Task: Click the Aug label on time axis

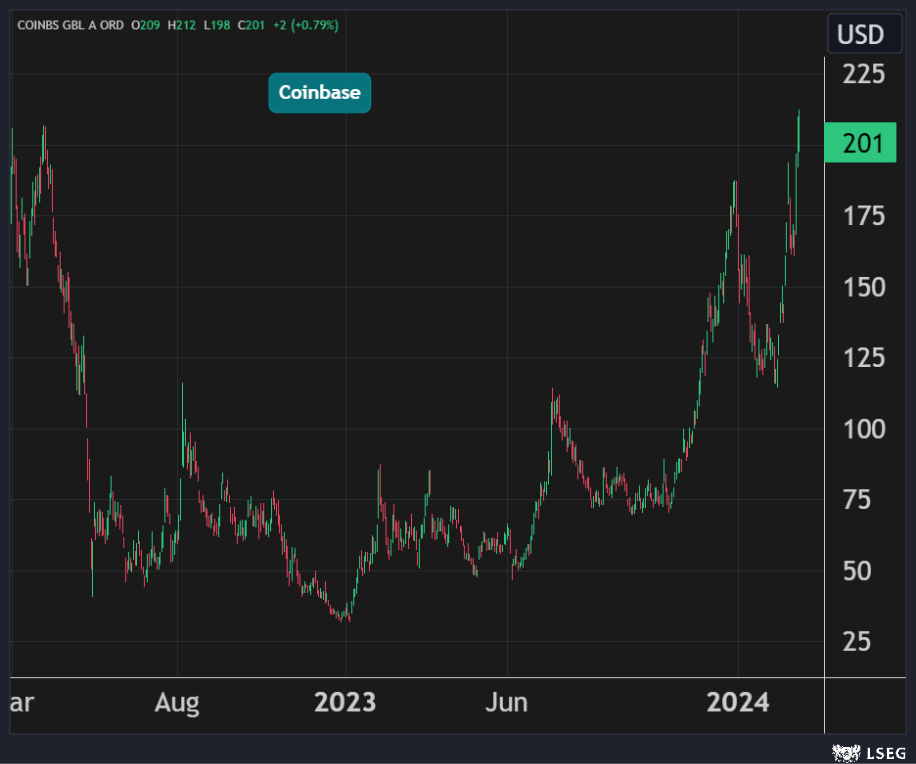Action: tap(177, 702)
